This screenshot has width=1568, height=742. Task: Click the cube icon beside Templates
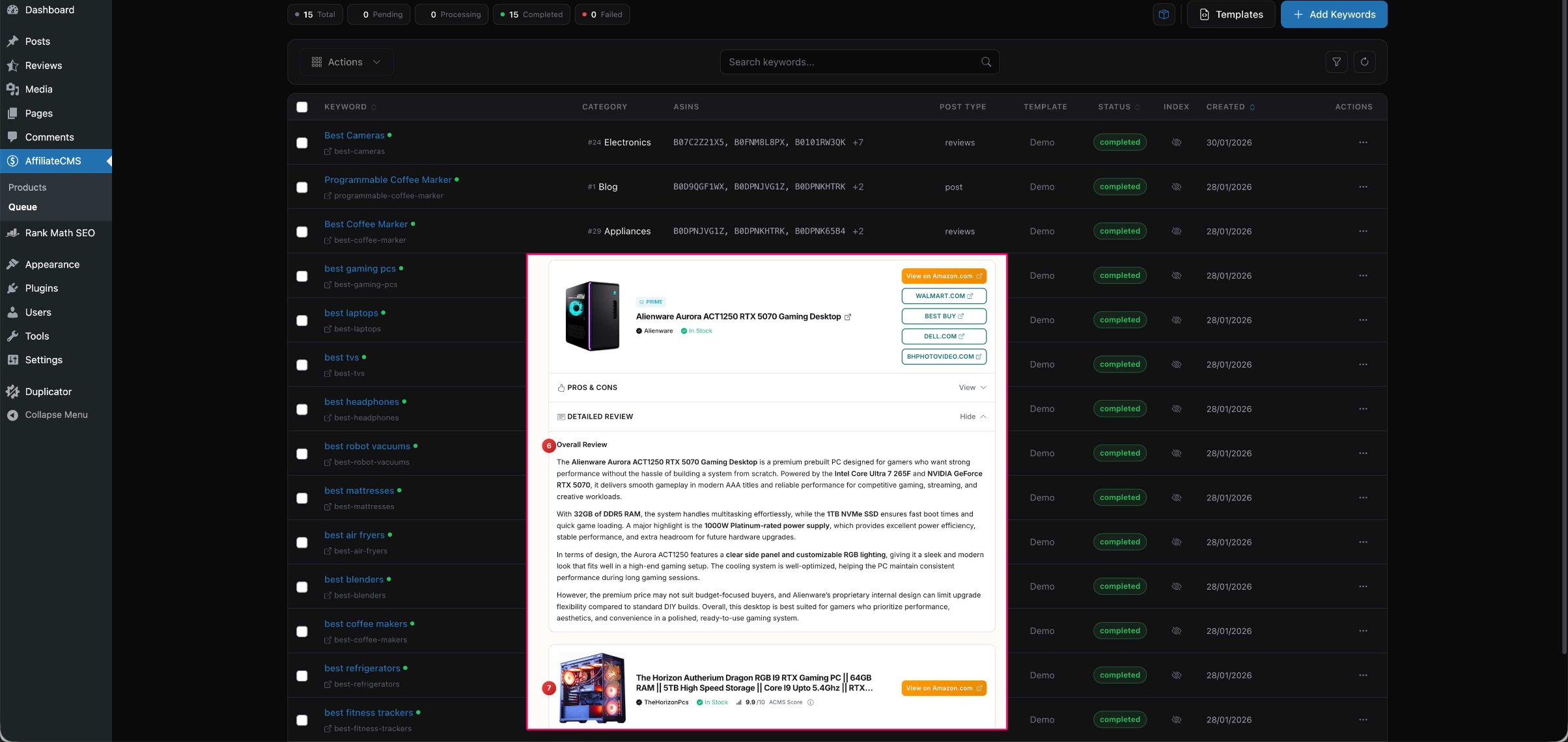click(x=1164, y=14)
